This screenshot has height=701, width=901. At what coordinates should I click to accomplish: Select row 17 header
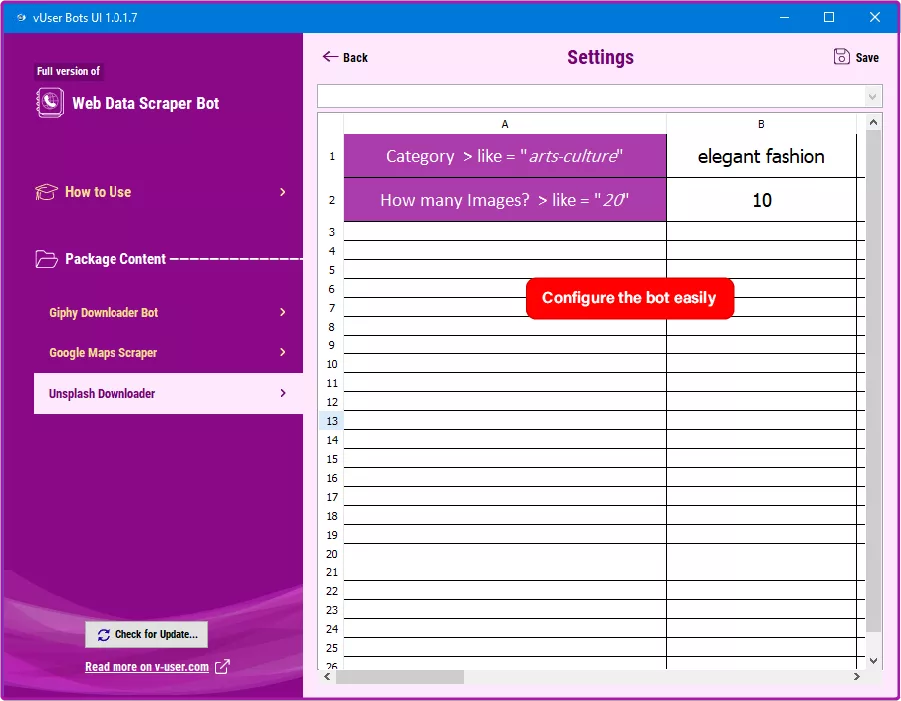click(332, 497)
